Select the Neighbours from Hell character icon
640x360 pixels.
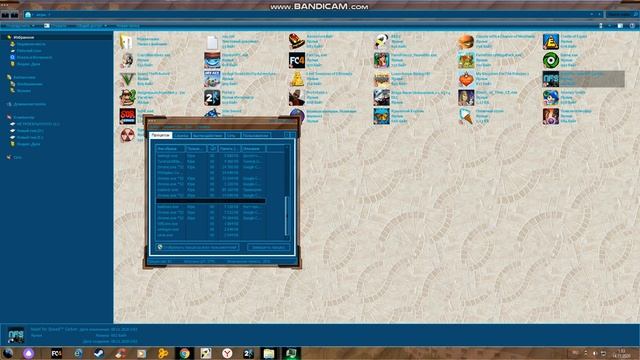[127, 98]
